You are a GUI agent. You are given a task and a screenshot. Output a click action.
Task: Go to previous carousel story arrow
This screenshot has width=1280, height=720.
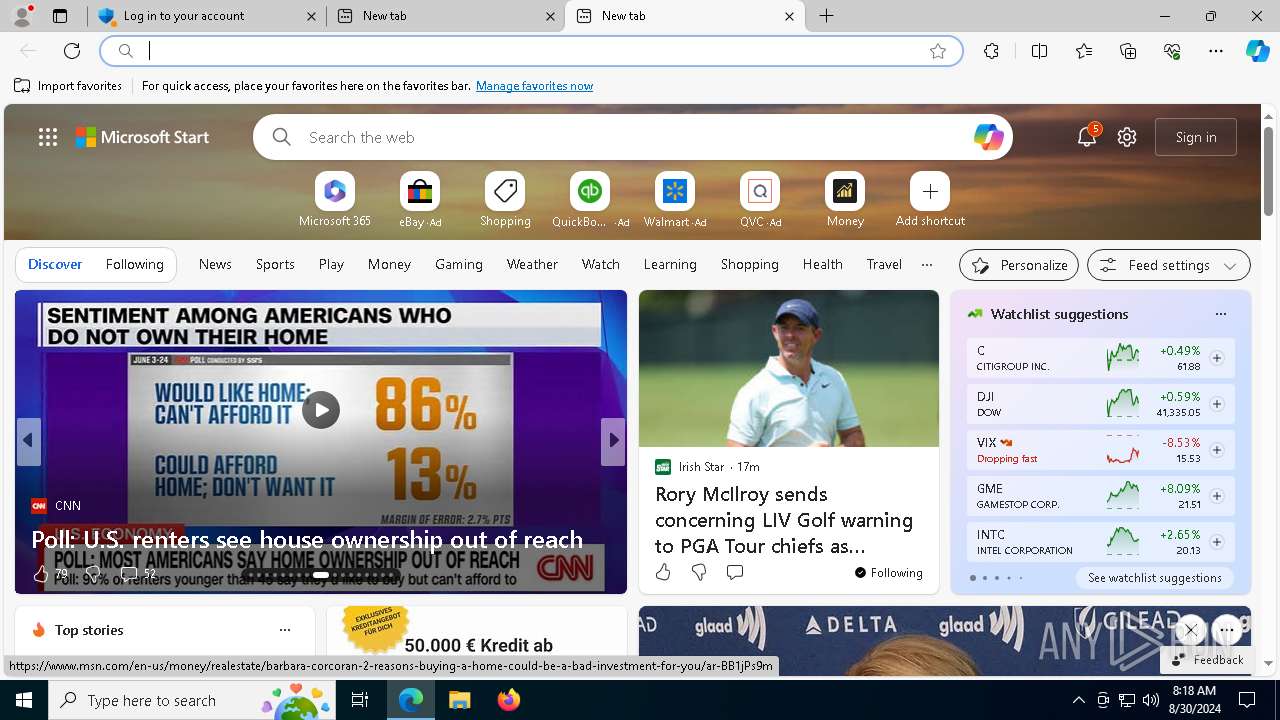coord(28,440)
